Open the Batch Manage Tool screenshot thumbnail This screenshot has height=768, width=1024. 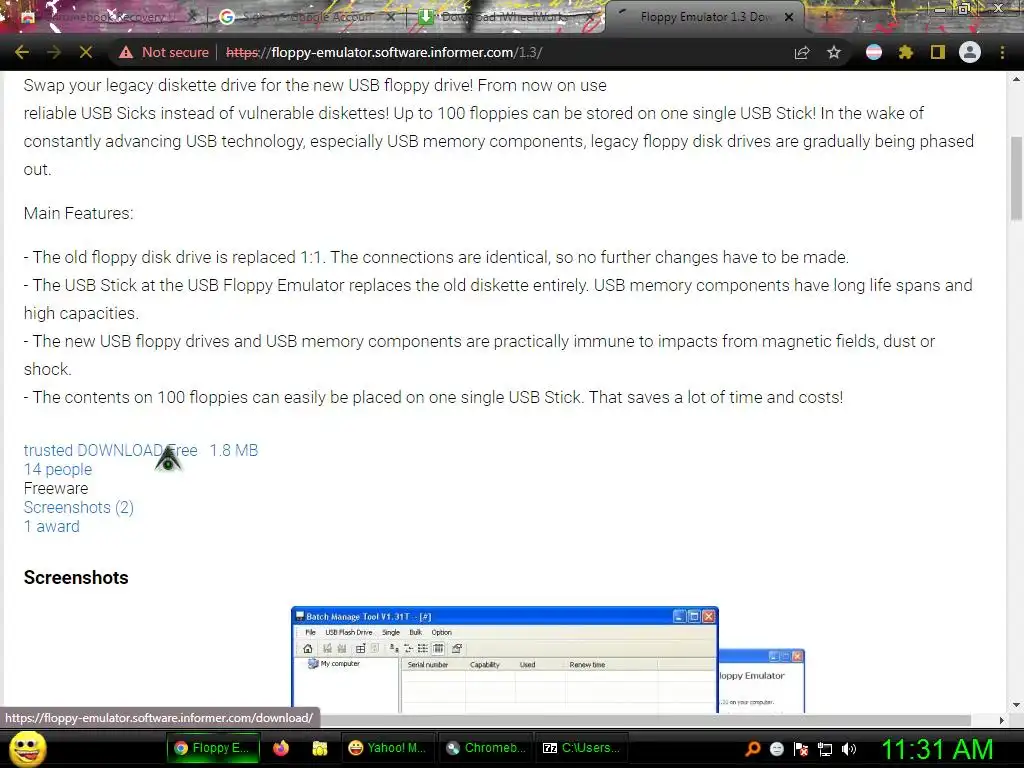tap(505, 660)
